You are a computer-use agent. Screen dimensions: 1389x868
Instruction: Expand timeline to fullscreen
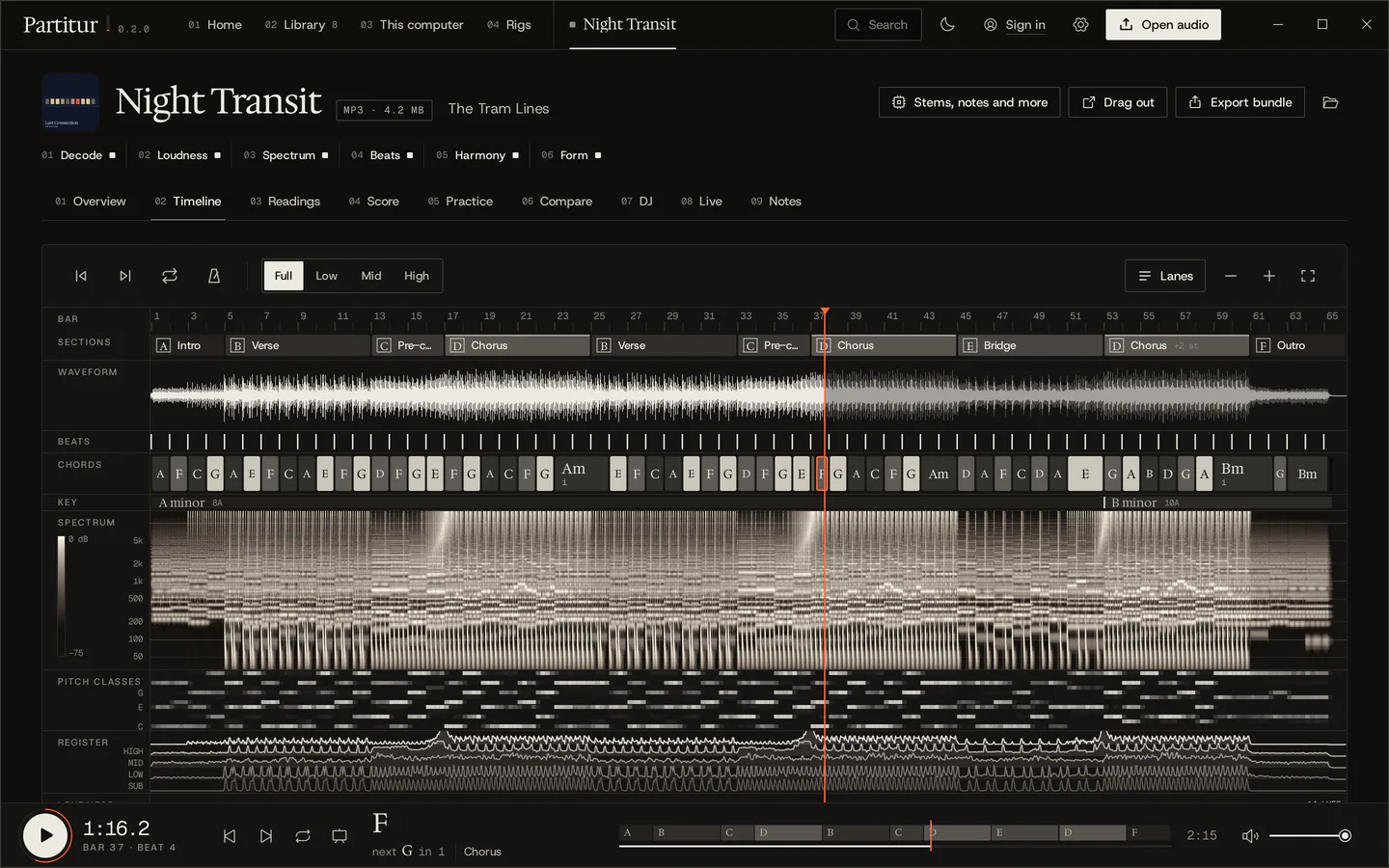pos(1308,276)
